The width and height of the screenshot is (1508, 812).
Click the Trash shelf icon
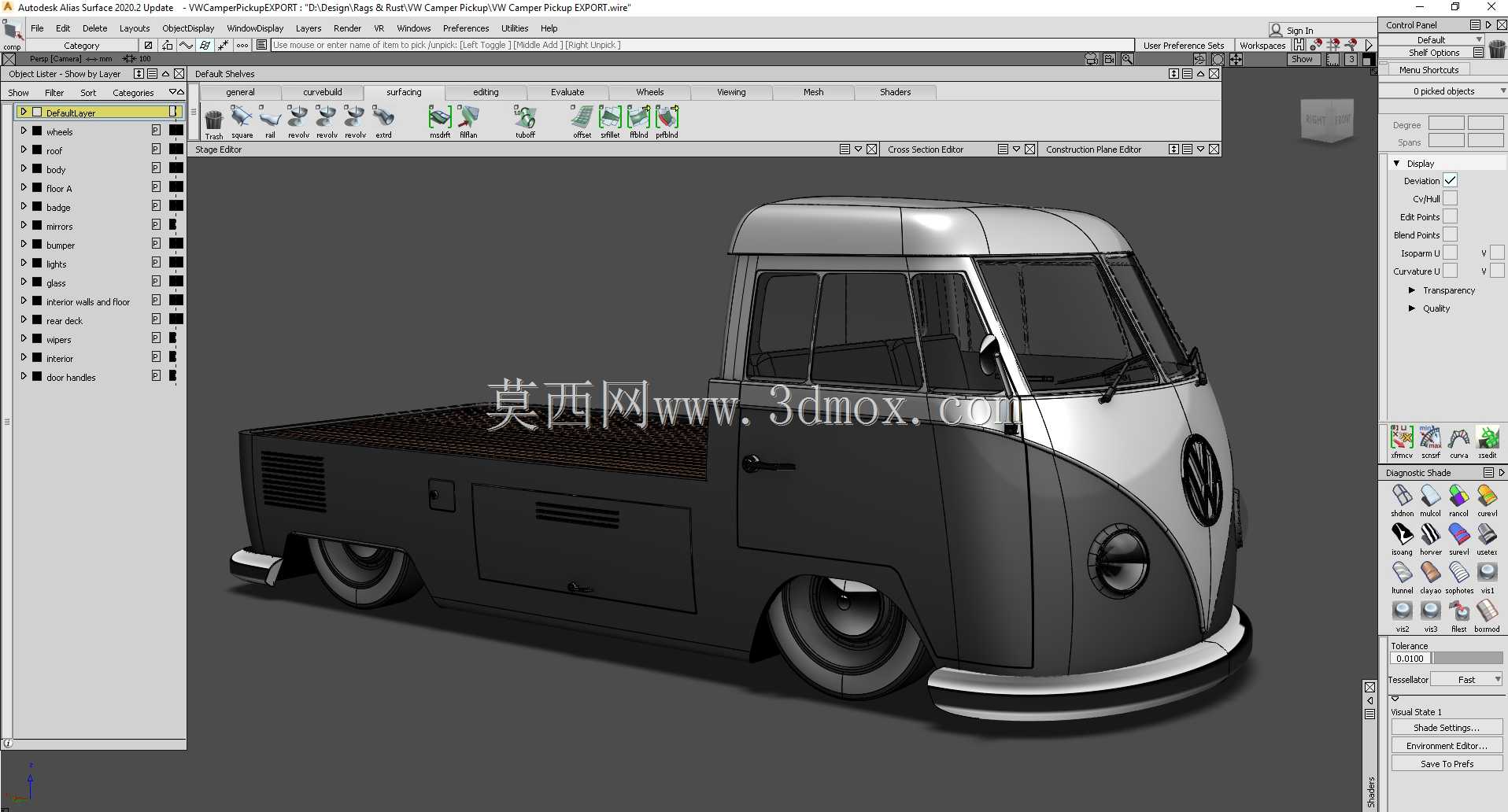(x=214, y=124)
